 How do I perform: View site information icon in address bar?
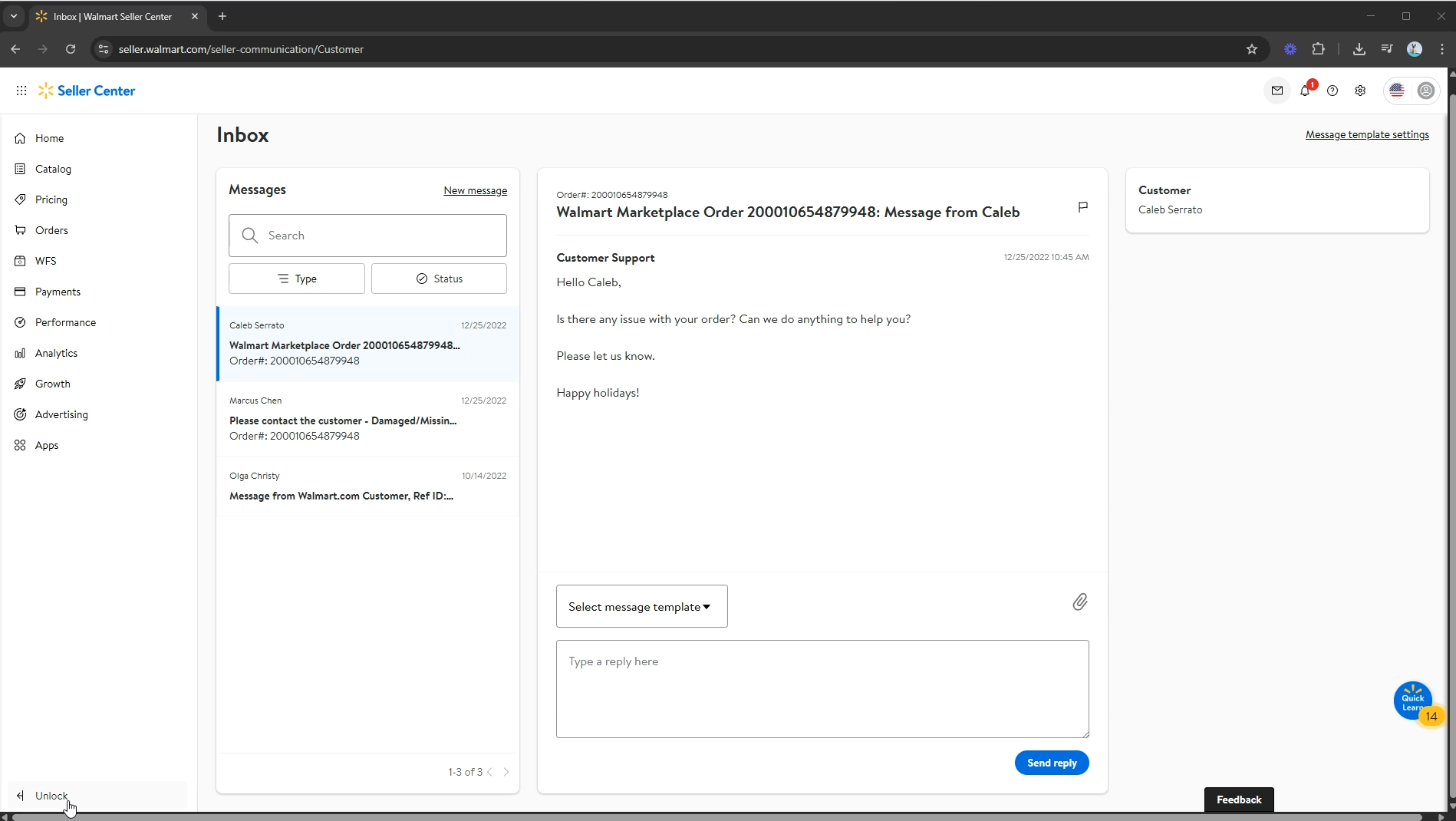[104, 49]
